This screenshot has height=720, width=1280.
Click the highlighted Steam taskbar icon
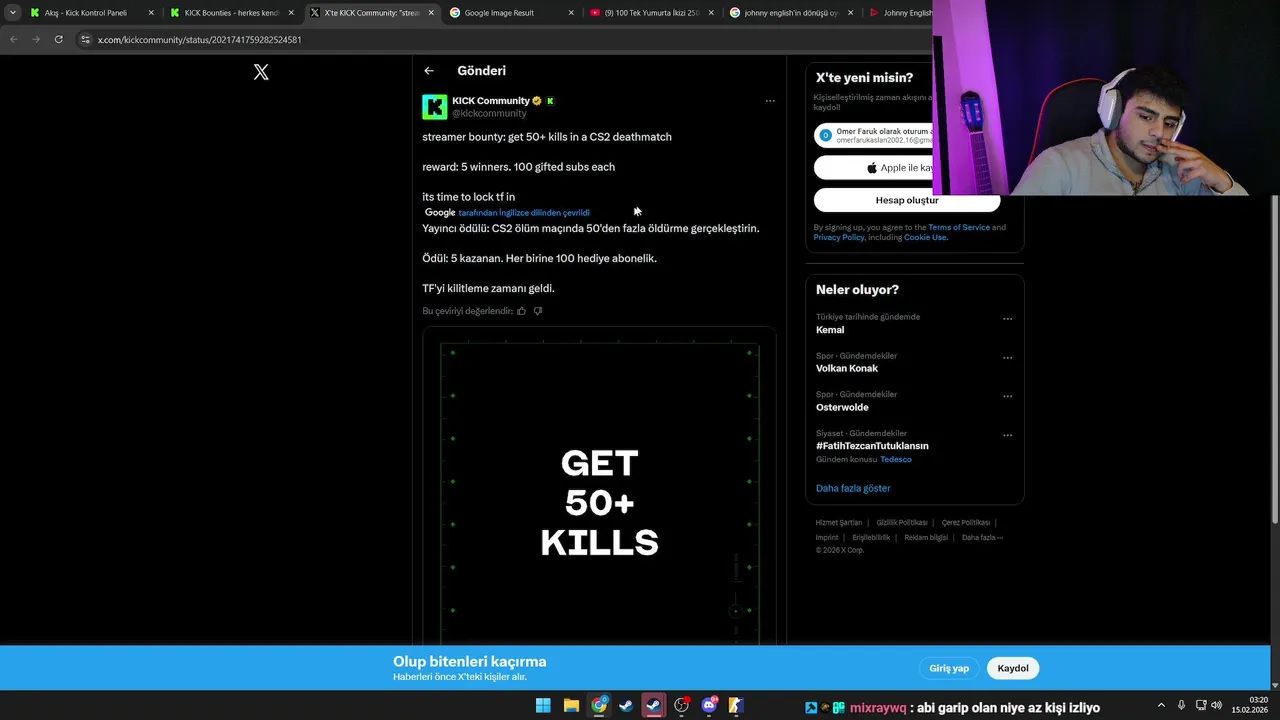click(654, 706)
